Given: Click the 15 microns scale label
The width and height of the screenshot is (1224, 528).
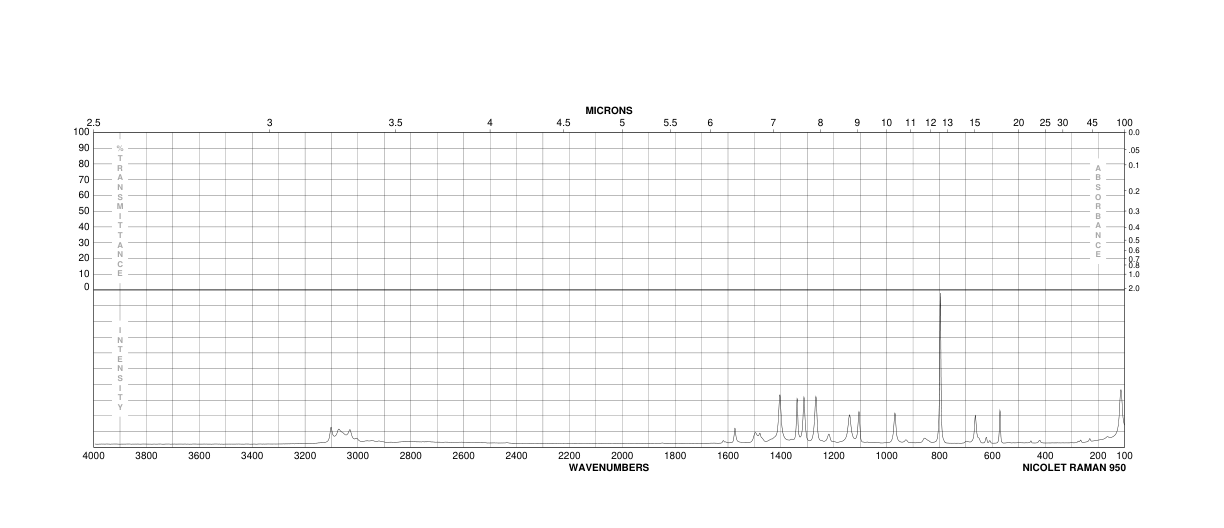Looking at the screenshot, I should (x=974, y=123).
